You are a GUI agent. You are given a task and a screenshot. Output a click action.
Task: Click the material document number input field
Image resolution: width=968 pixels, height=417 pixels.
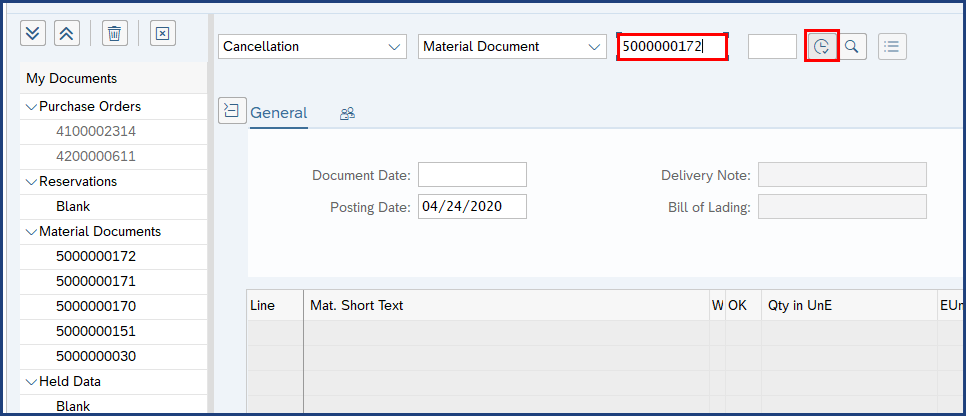(x=671, y=46)
